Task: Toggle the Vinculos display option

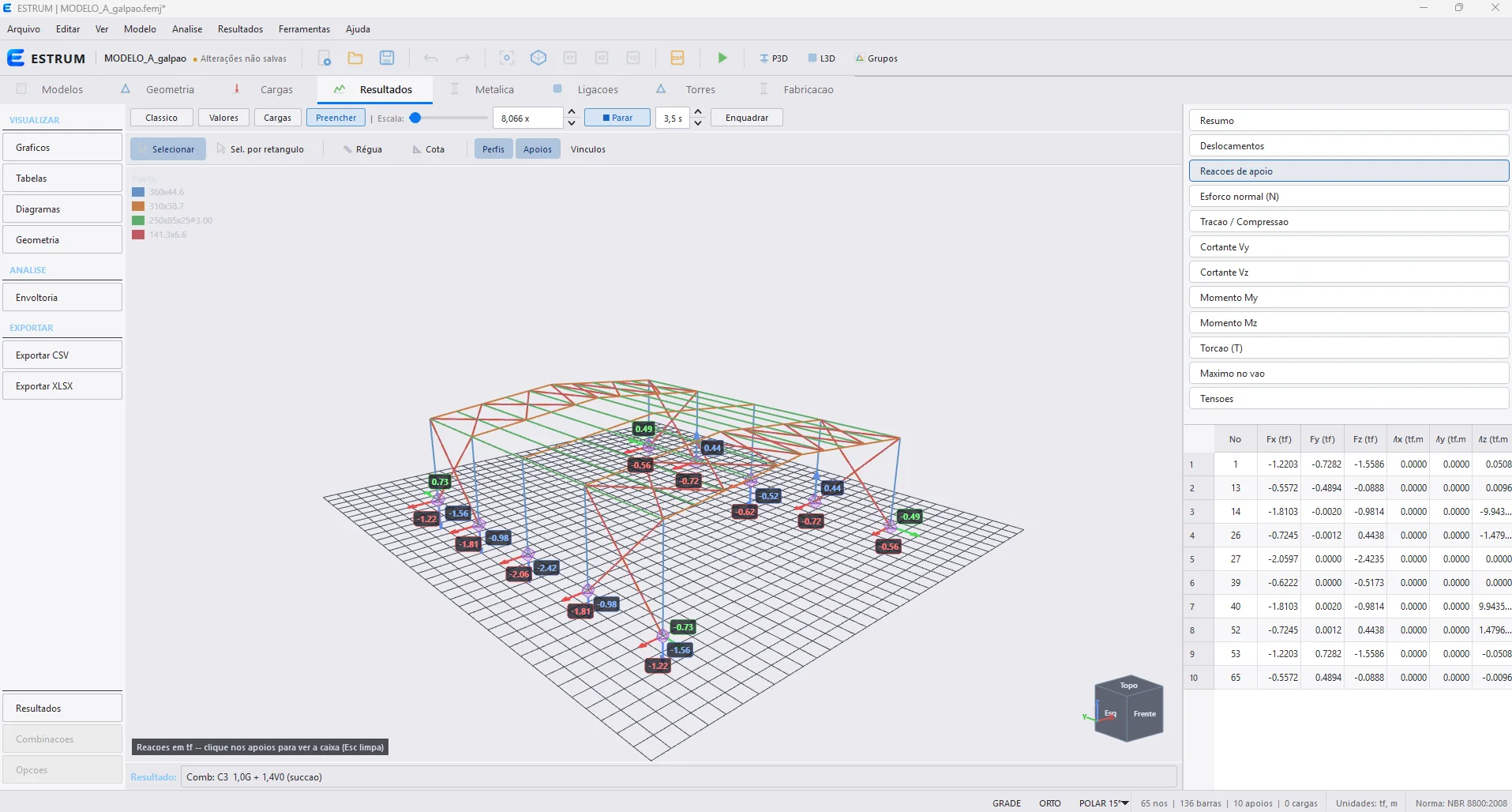Action: [x=588, y=149]
